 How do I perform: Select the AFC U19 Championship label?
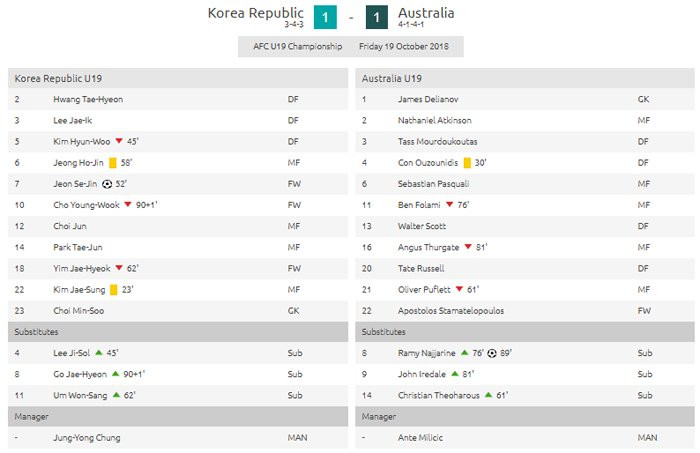[x=294, y=46]
